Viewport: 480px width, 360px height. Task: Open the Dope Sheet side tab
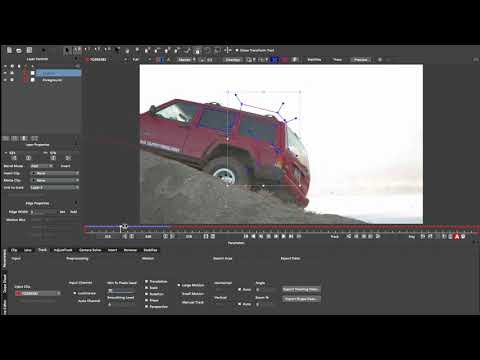pos(5,284)
